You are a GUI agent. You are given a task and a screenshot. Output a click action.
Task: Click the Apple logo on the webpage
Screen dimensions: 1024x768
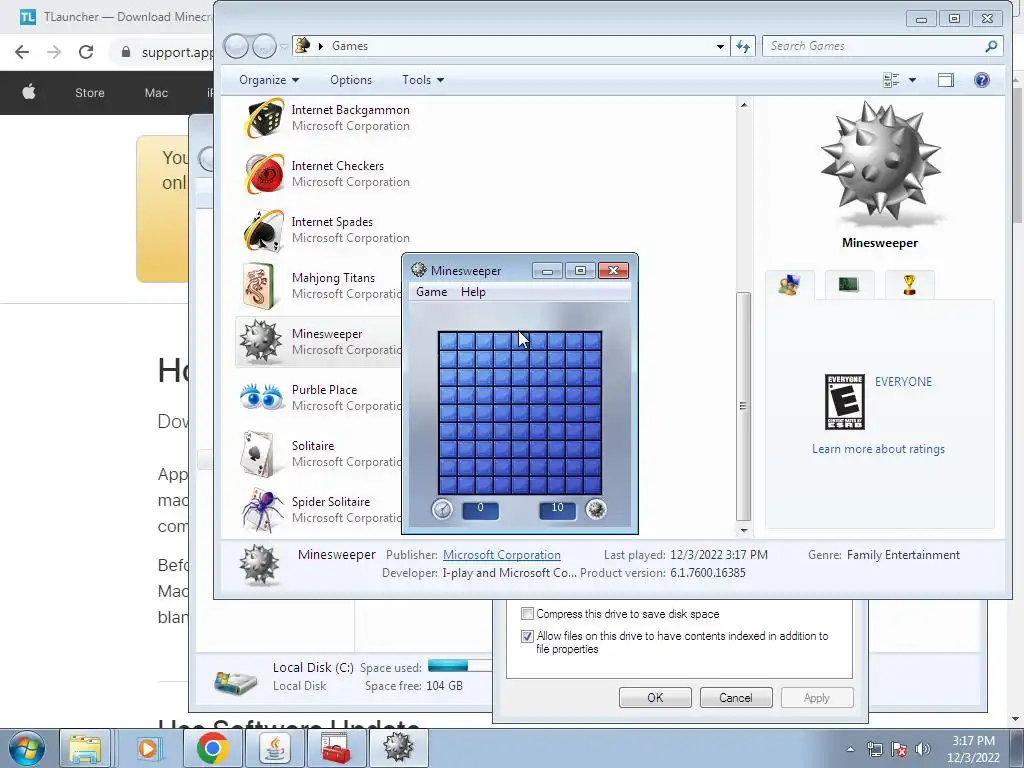tap(29, 92)
